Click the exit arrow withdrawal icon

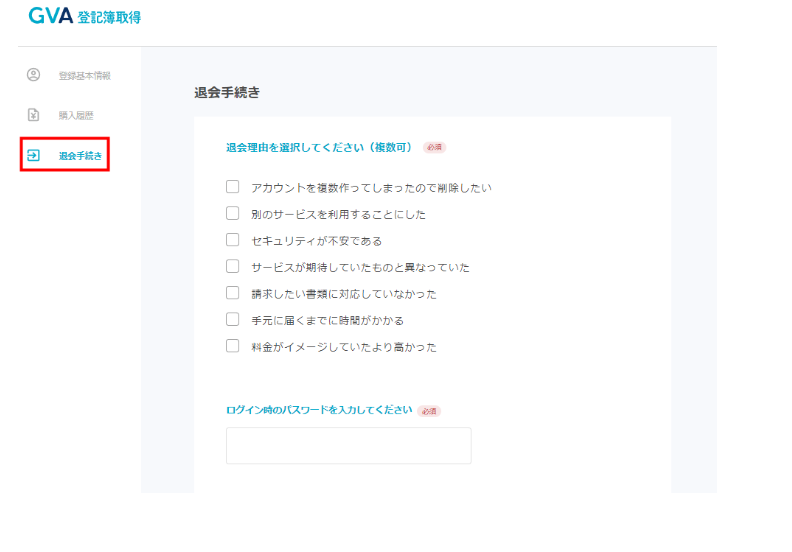(x=33, y=155)
